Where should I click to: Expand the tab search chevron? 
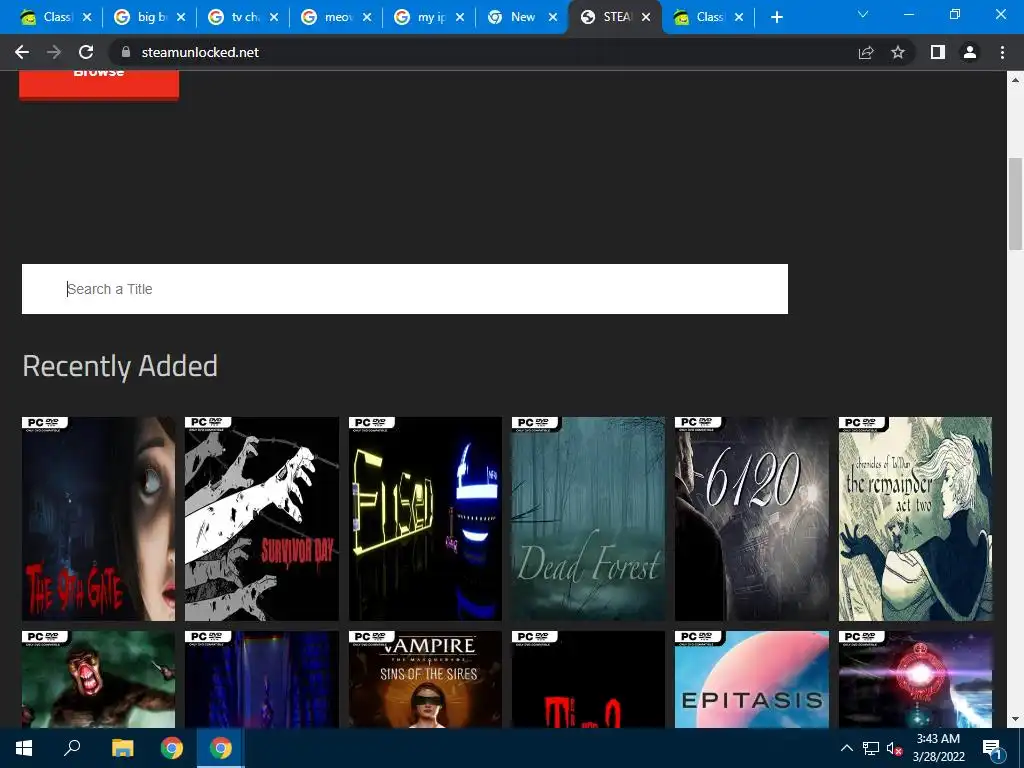coord(863,14)
